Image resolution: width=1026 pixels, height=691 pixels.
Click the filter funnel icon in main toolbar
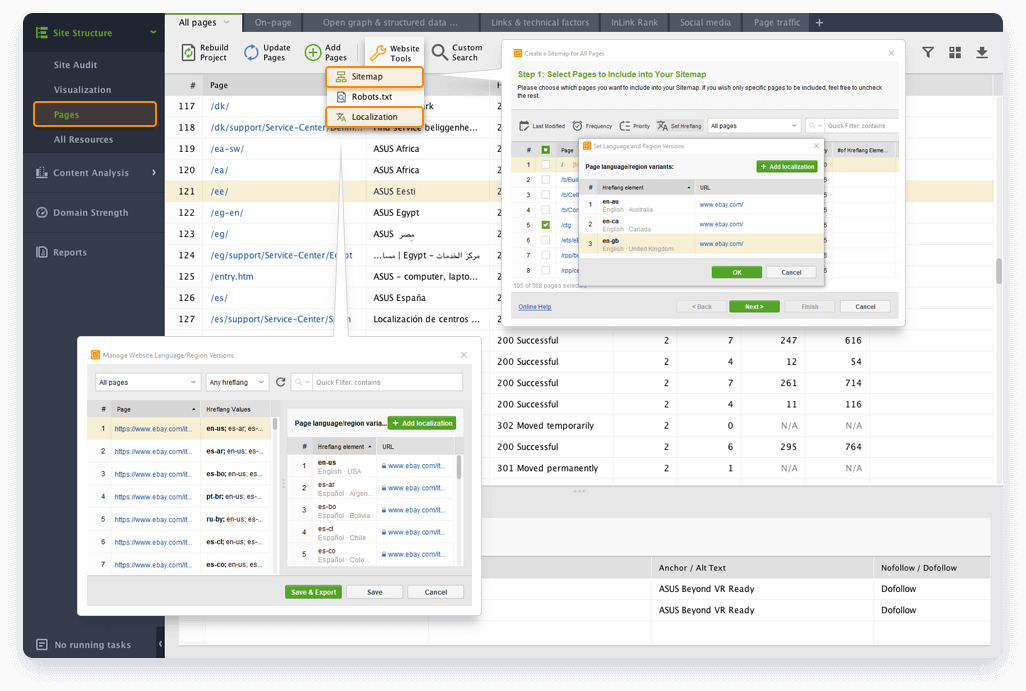(928, 52)
